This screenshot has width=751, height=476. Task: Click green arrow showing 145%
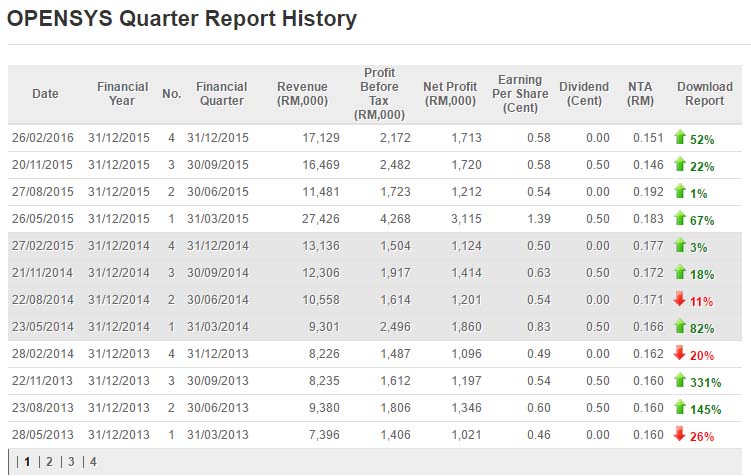(680, 408)
